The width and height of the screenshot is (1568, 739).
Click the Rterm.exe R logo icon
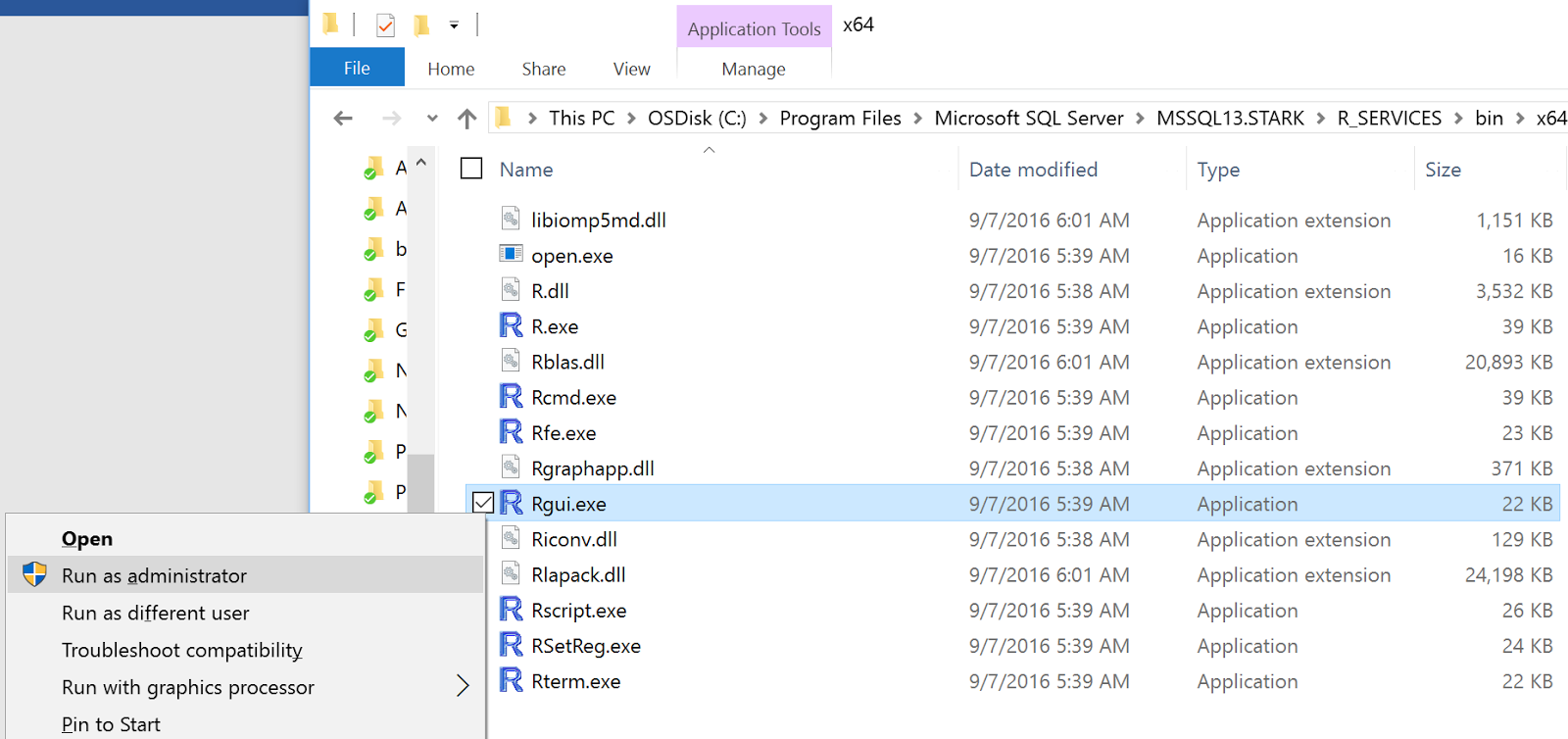click(511, 679)
